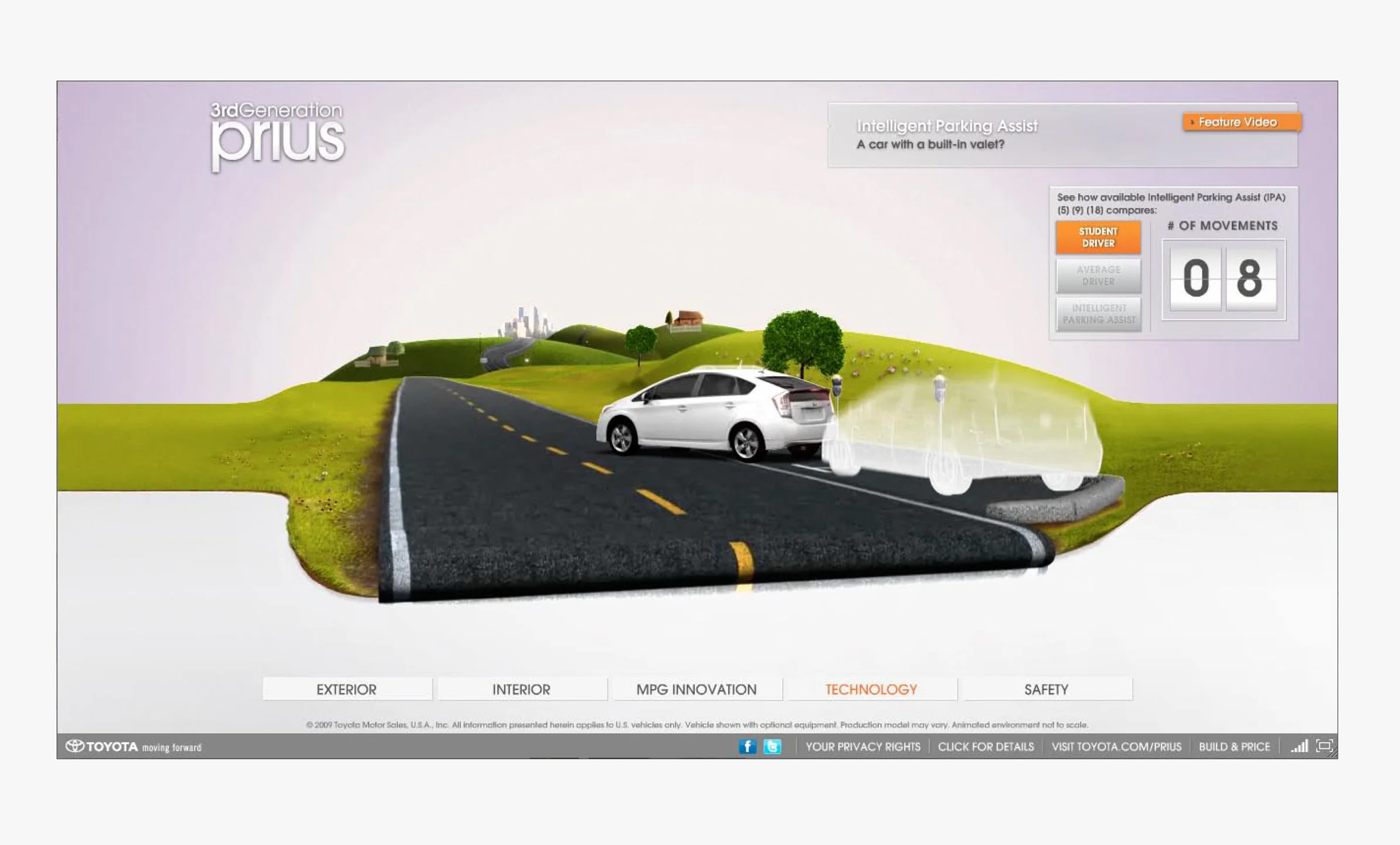
Task: Click the copyright disclaimer text
Action: (x=697, y=725)
